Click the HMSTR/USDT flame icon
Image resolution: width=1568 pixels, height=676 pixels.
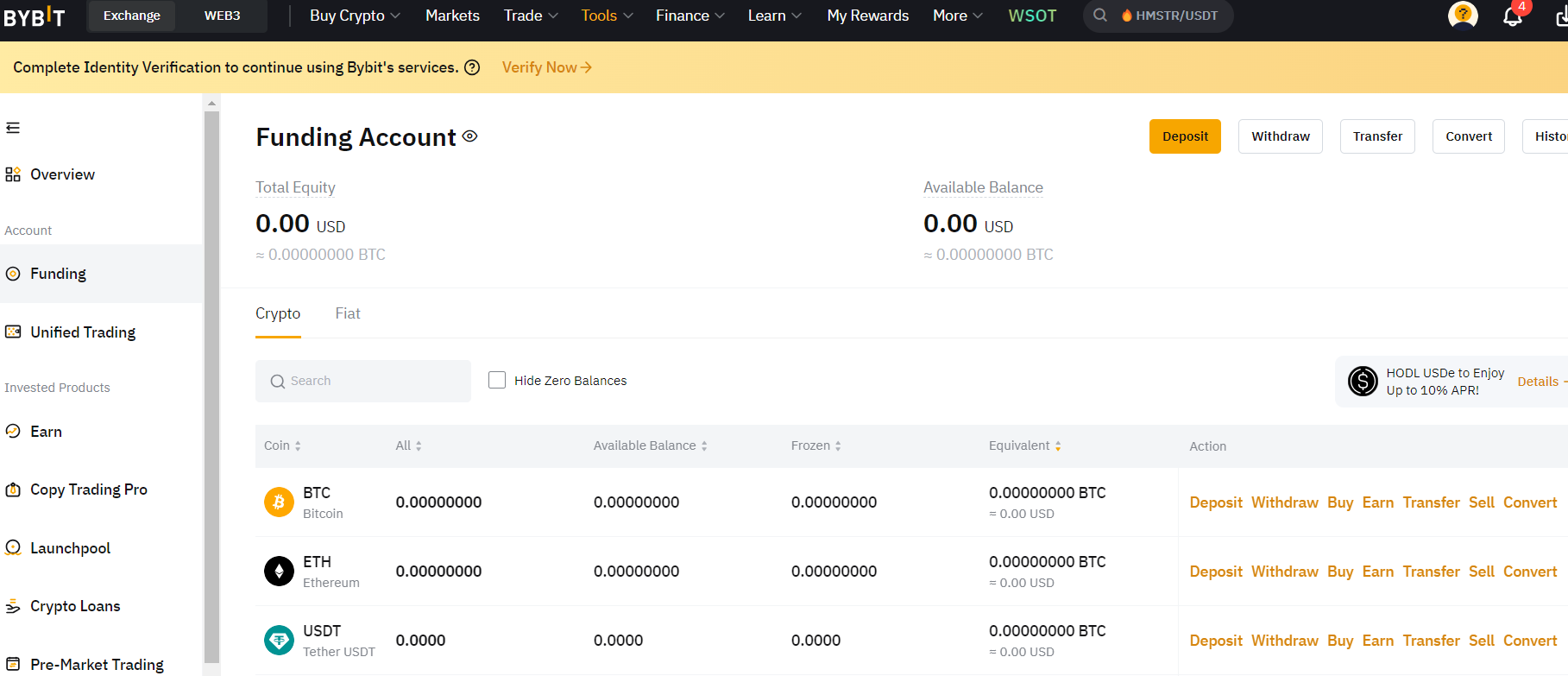tap(1126, 16)
